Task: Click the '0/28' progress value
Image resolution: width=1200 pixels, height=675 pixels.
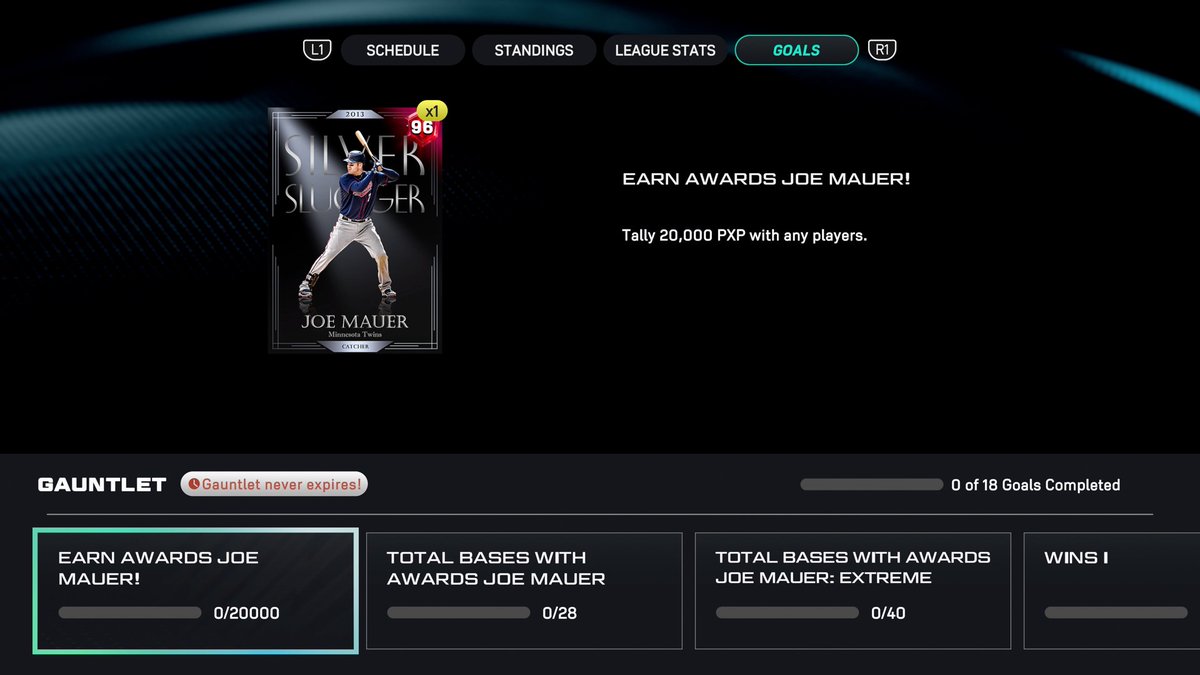Action: [x=559, y=613]
